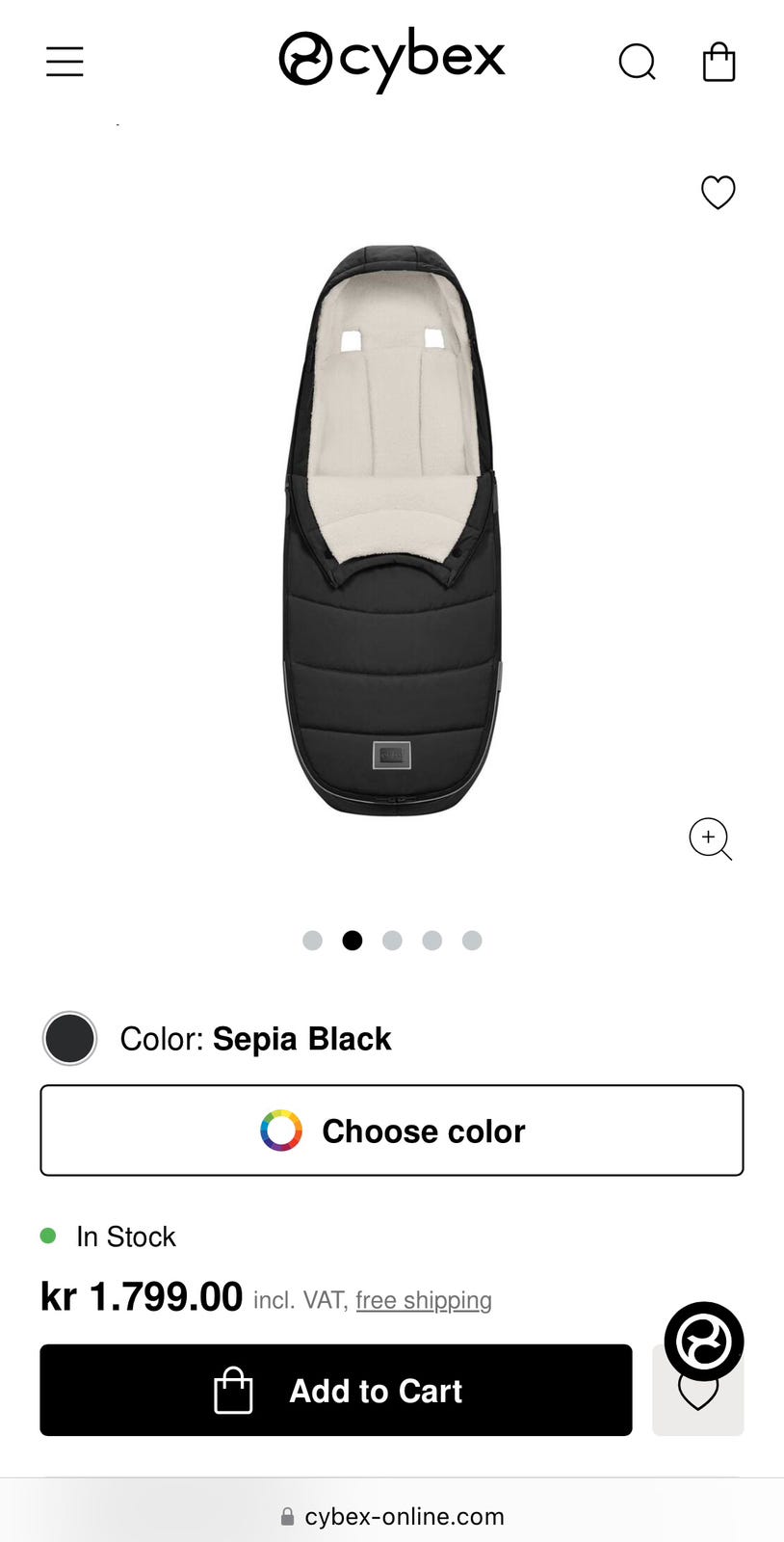Tap the cybex-online.com address bar
Screen dimensions: 784x1542
[x=404, y=1516]
